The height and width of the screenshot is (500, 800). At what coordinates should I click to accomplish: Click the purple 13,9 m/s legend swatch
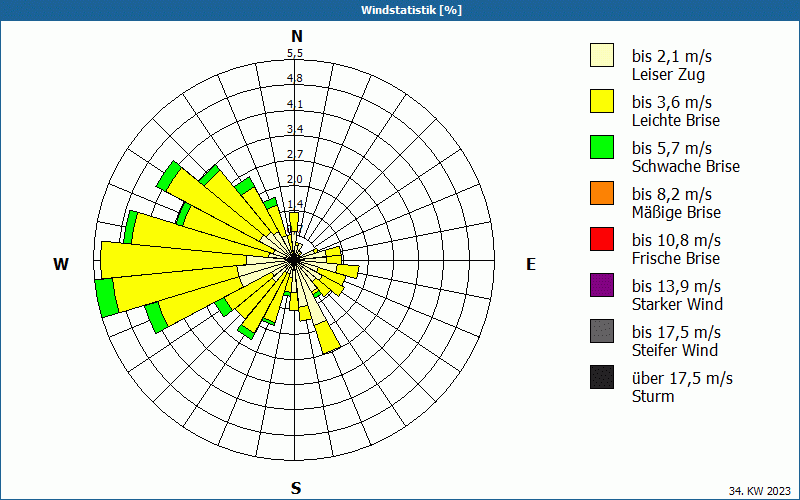(x=602, y=285)
